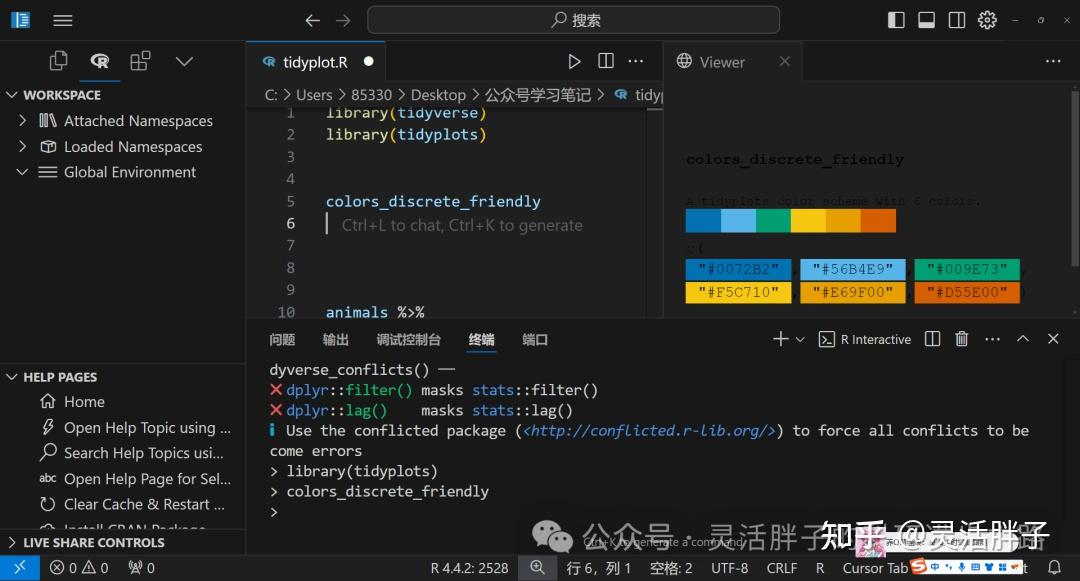Image resolution: width=1080 pixels, height=581 pixels.
Task: Select the zoom magnifier icon in the status bar
Action: click(537, 567)
